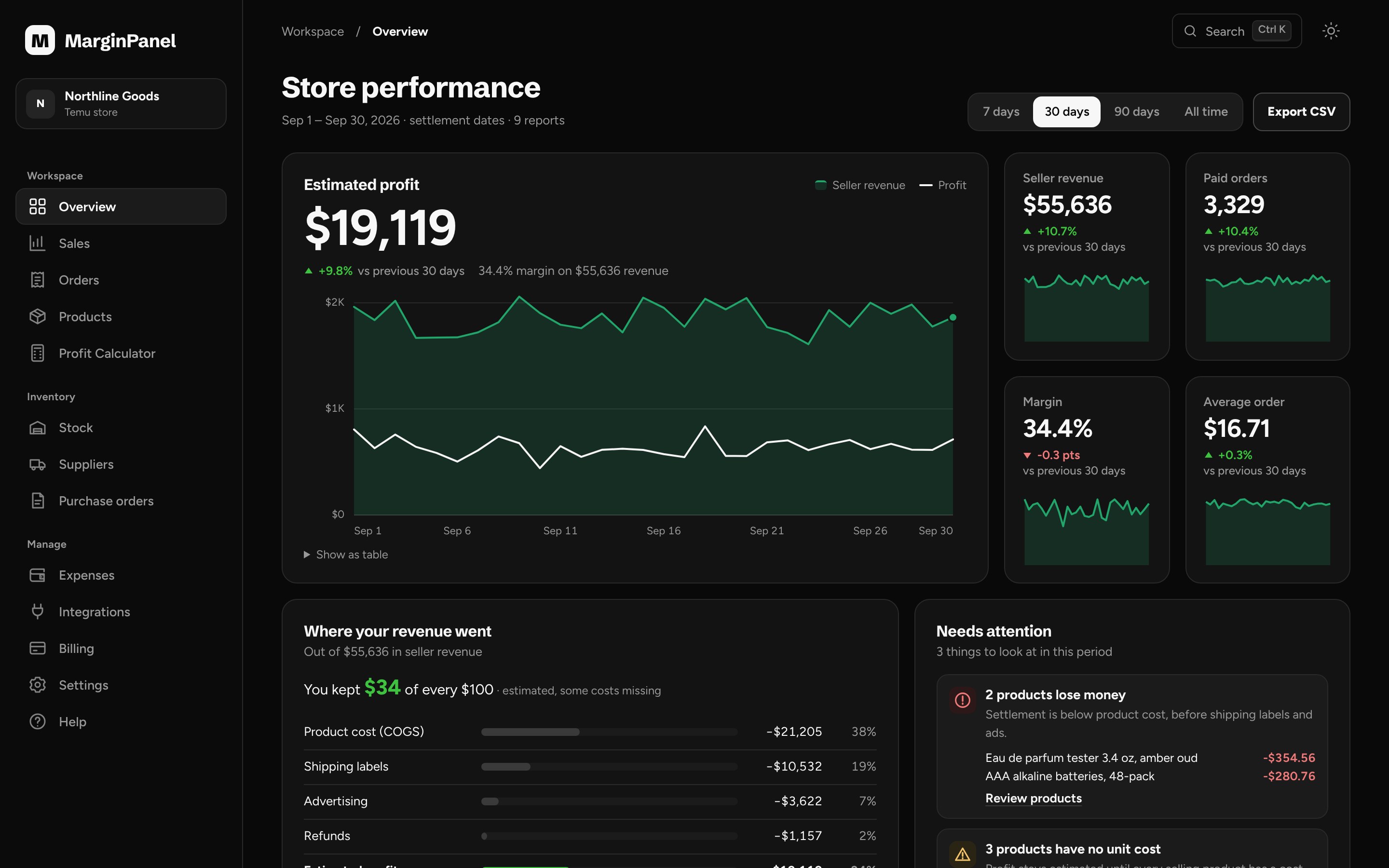
Task: Click the Overview breadcrumb item
Action: [x=400, y=31]
